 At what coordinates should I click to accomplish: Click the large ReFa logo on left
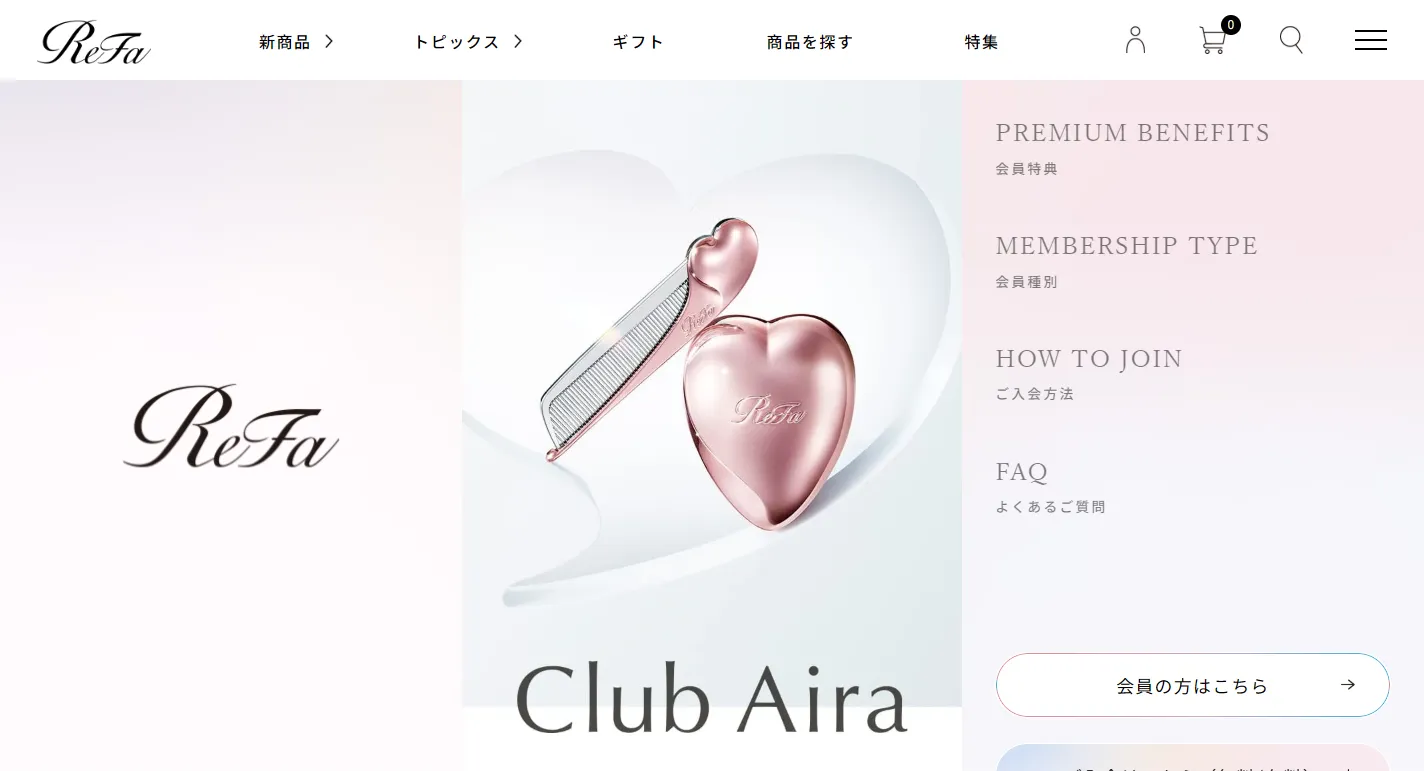pos(231,426)
